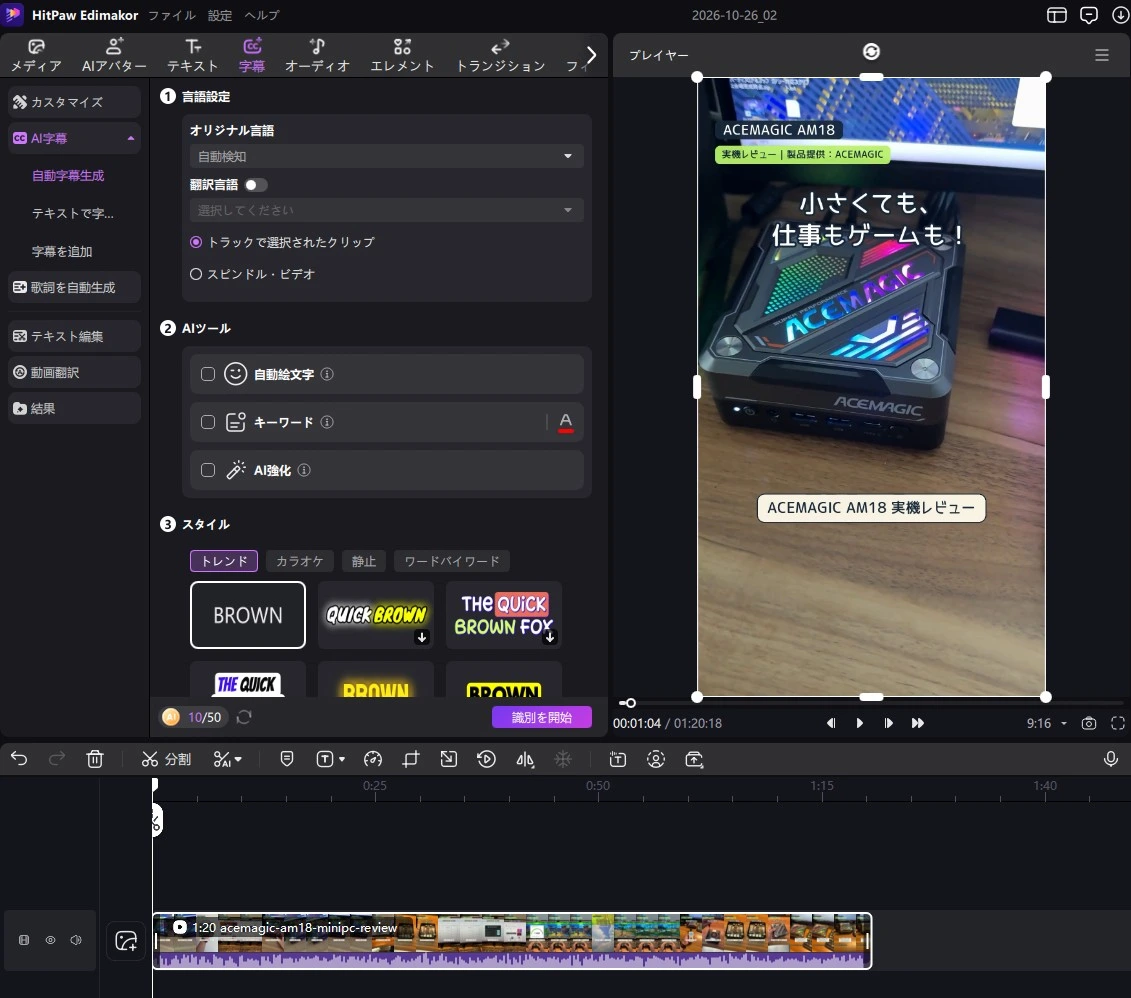This screenshot has height=998, width=1131.
Task: Open the layout switch icon in the title bar
Action: coord(1057,15)
